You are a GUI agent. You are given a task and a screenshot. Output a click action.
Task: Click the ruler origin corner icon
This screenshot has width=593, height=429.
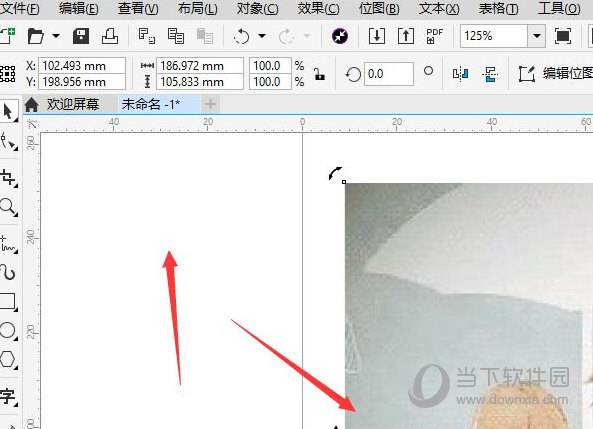tap(32, 124)
